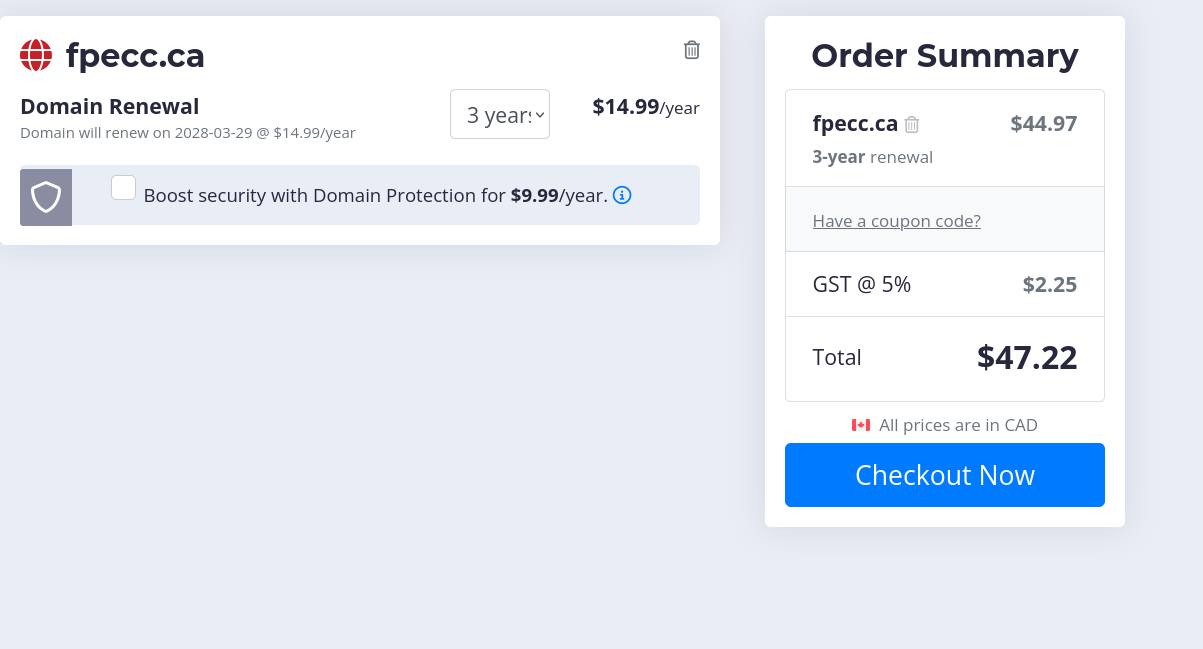Viewport: 1203px width, 649px height.
Task: Click the Canadian flag icon
Action: (860, 425)
